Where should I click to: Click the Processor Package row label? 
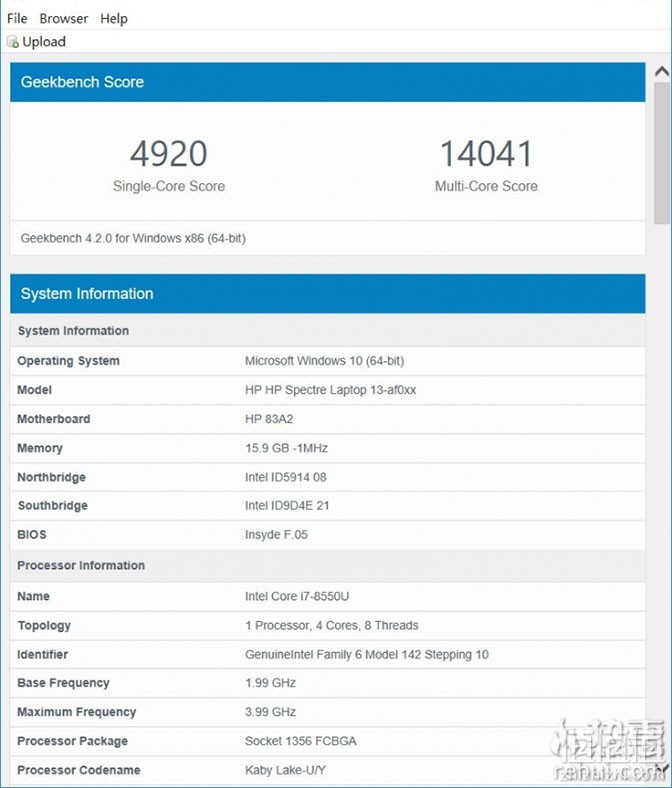pos(72,741)
